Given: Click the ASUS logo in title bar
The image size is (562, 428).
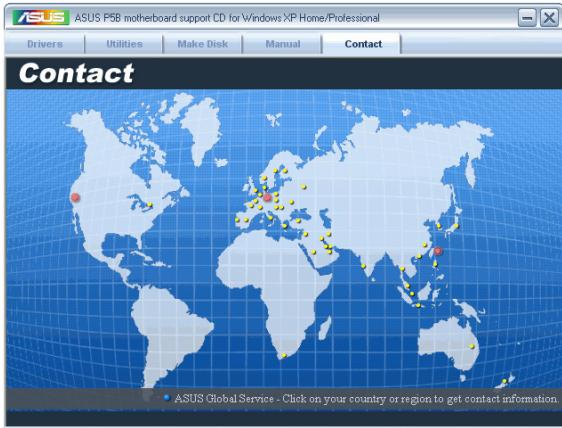Looking at the screenshot, I should [41, 18].
